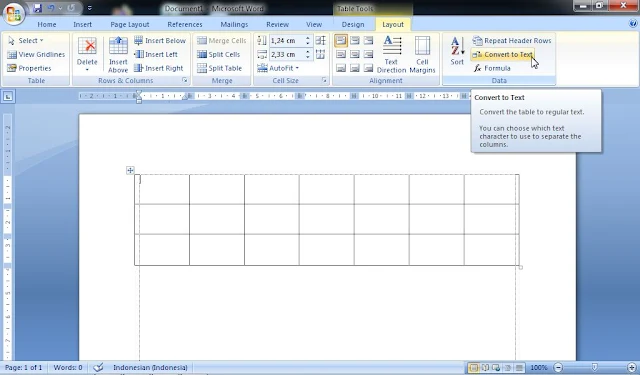This screenshot has width=640, height=375.
Task: Click the row height field showing 1,24 cm
Action: tap(286, 40)
